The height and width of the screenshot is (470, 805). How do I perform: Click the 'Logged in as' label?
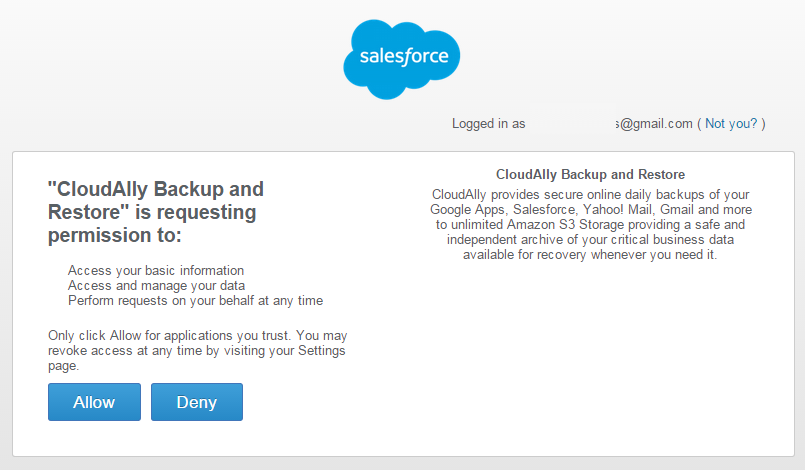pyautogui.click(x=488, y=124)
